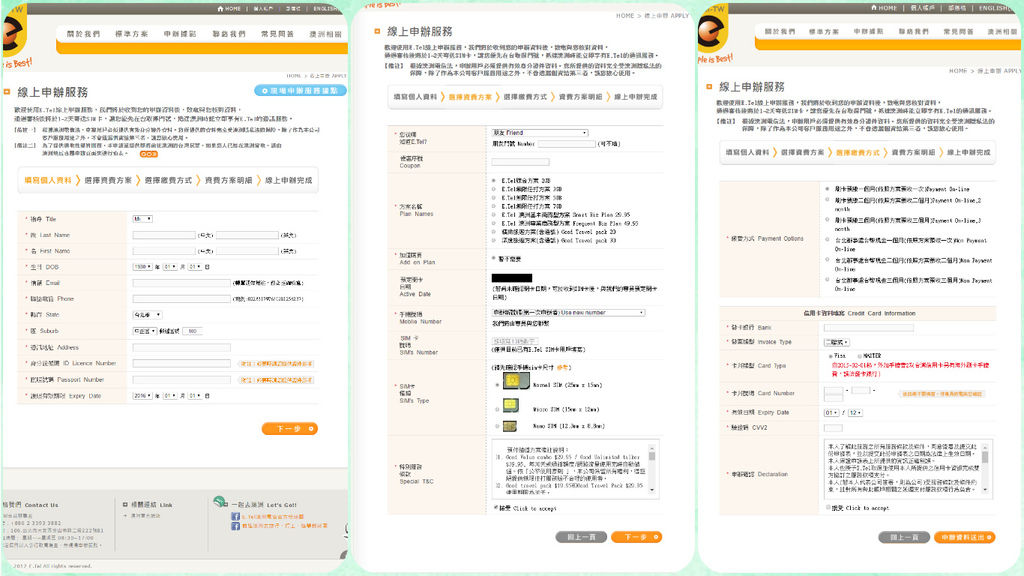Click the grey 回上一頁 button on plan form
Viewport: 1024px width, 576px height.
tap(581, 537)
